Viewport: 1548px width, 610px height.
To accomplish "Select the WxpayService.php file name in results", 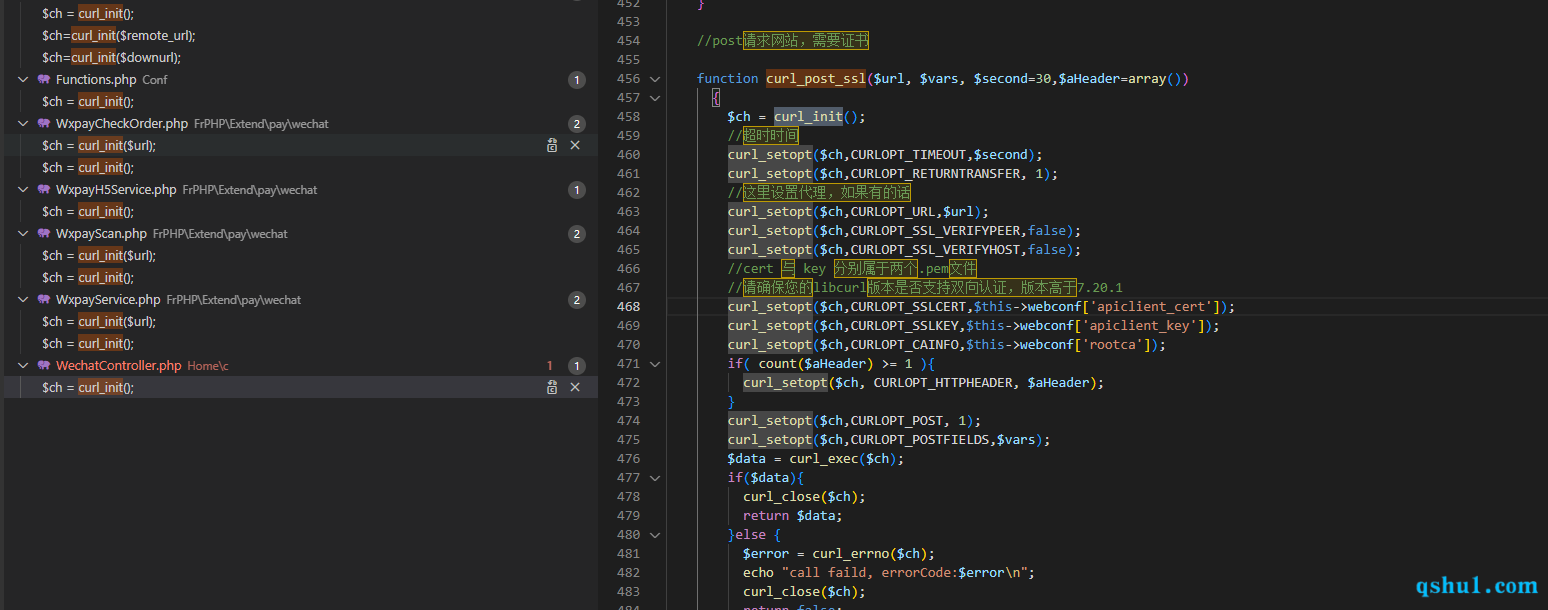I will tap(108, 299).
